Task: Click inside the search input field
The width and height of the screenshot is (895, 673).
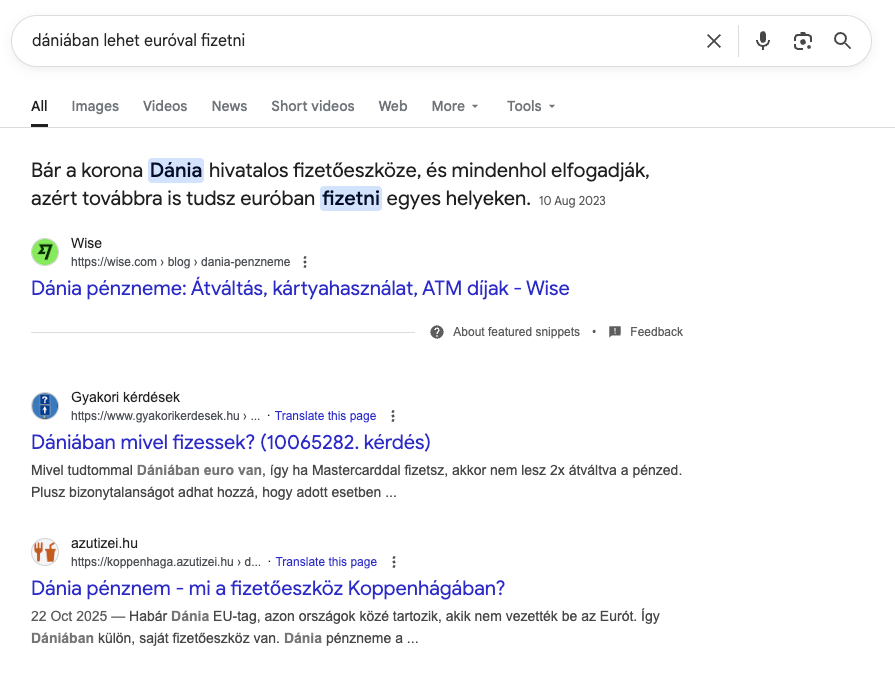Action: point(360,41)
